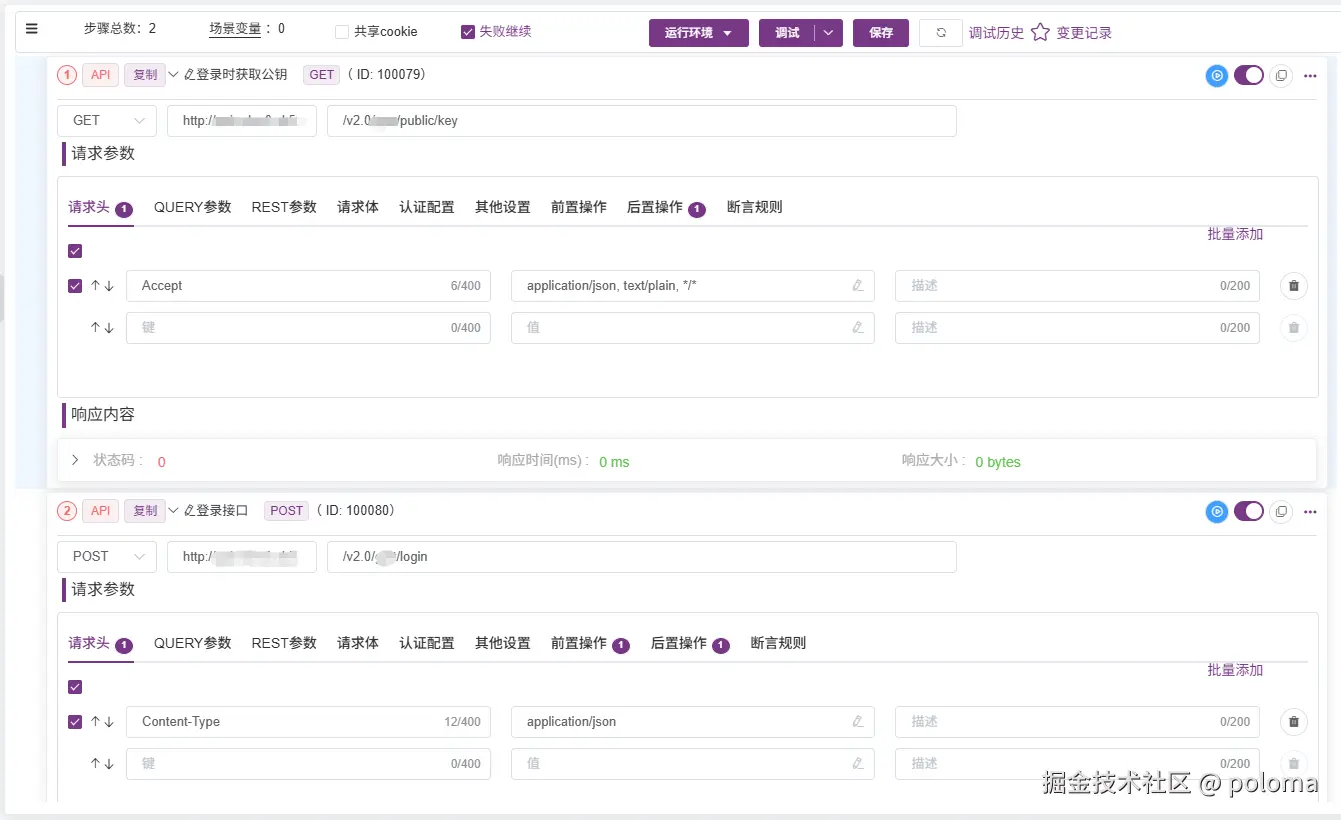Open the three-dot menu for step 1

tap(1310, 75)
